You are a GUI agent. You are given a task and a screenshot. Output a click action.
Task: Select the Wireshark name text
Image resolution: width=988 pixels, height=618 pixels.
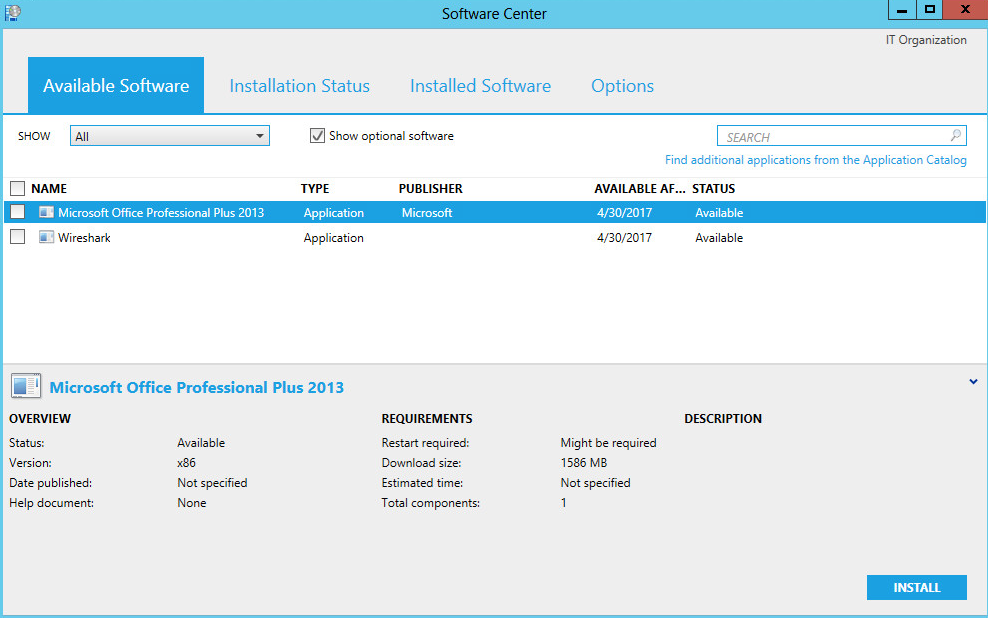coord(84,237)
